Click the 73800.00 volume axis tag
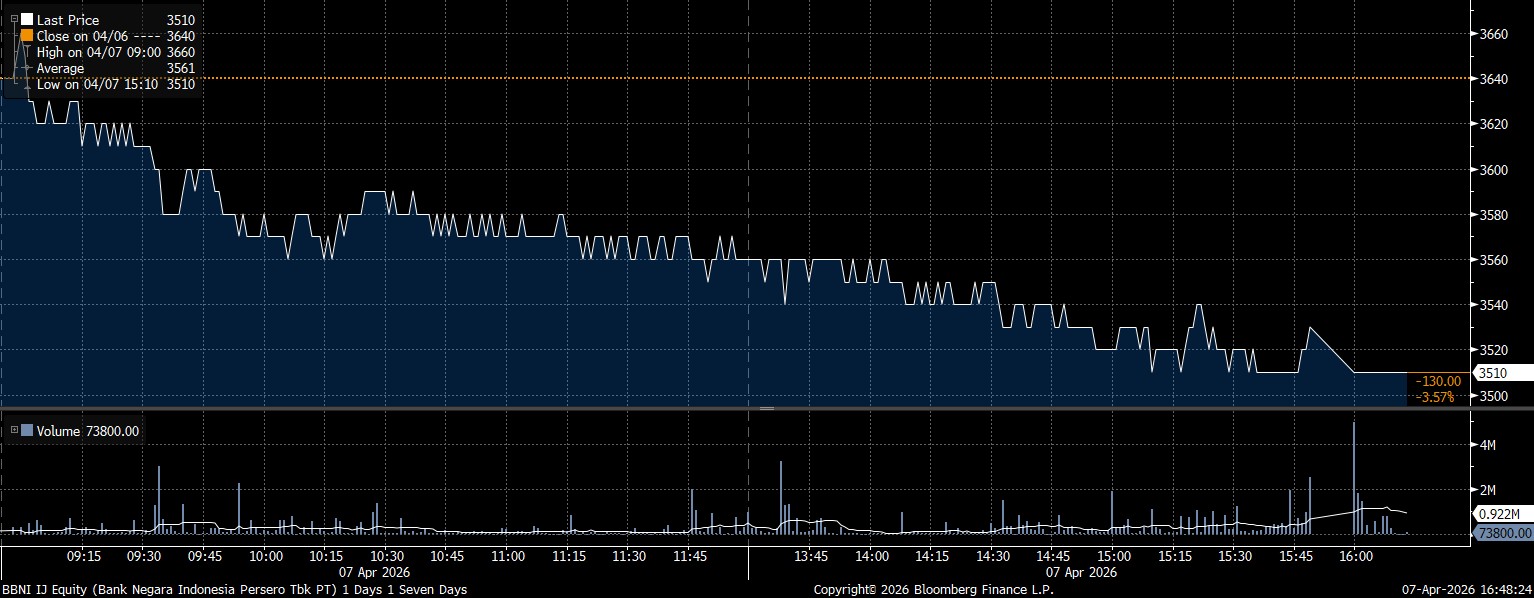This screenshot has height=598, width=1534. (x=1502, y=533)
